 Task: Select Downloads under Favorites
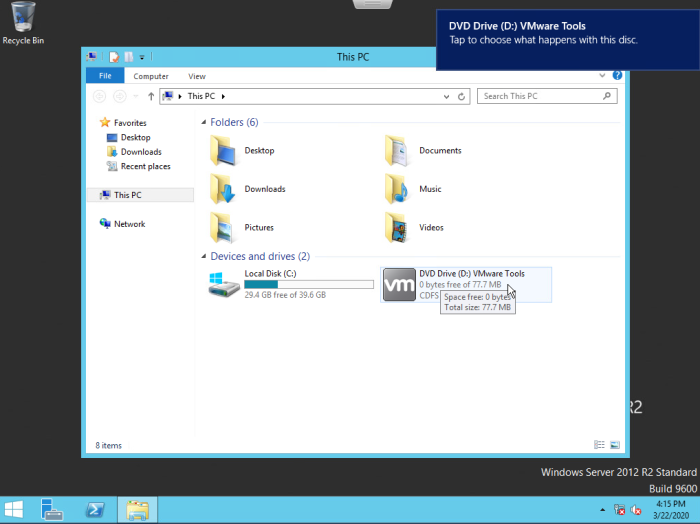click(x=141, y=152)
